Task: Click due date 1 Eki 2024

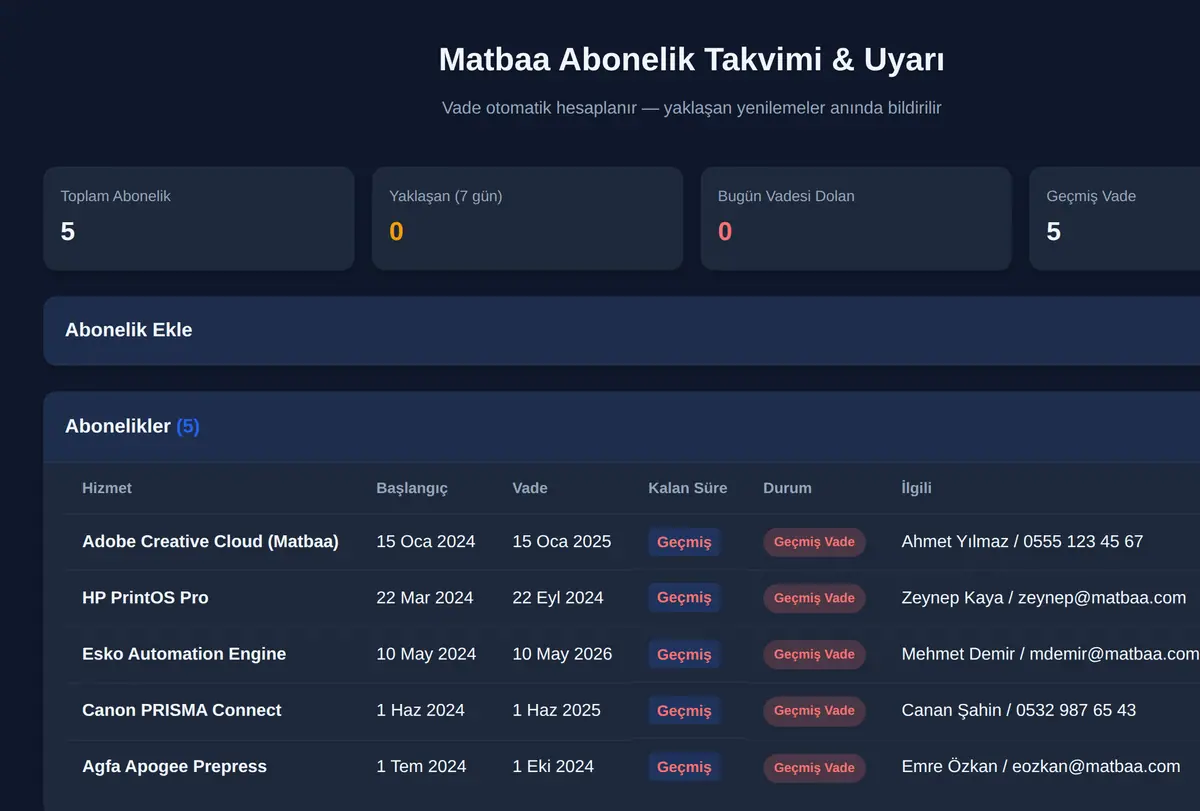Action: click(553, 767)
